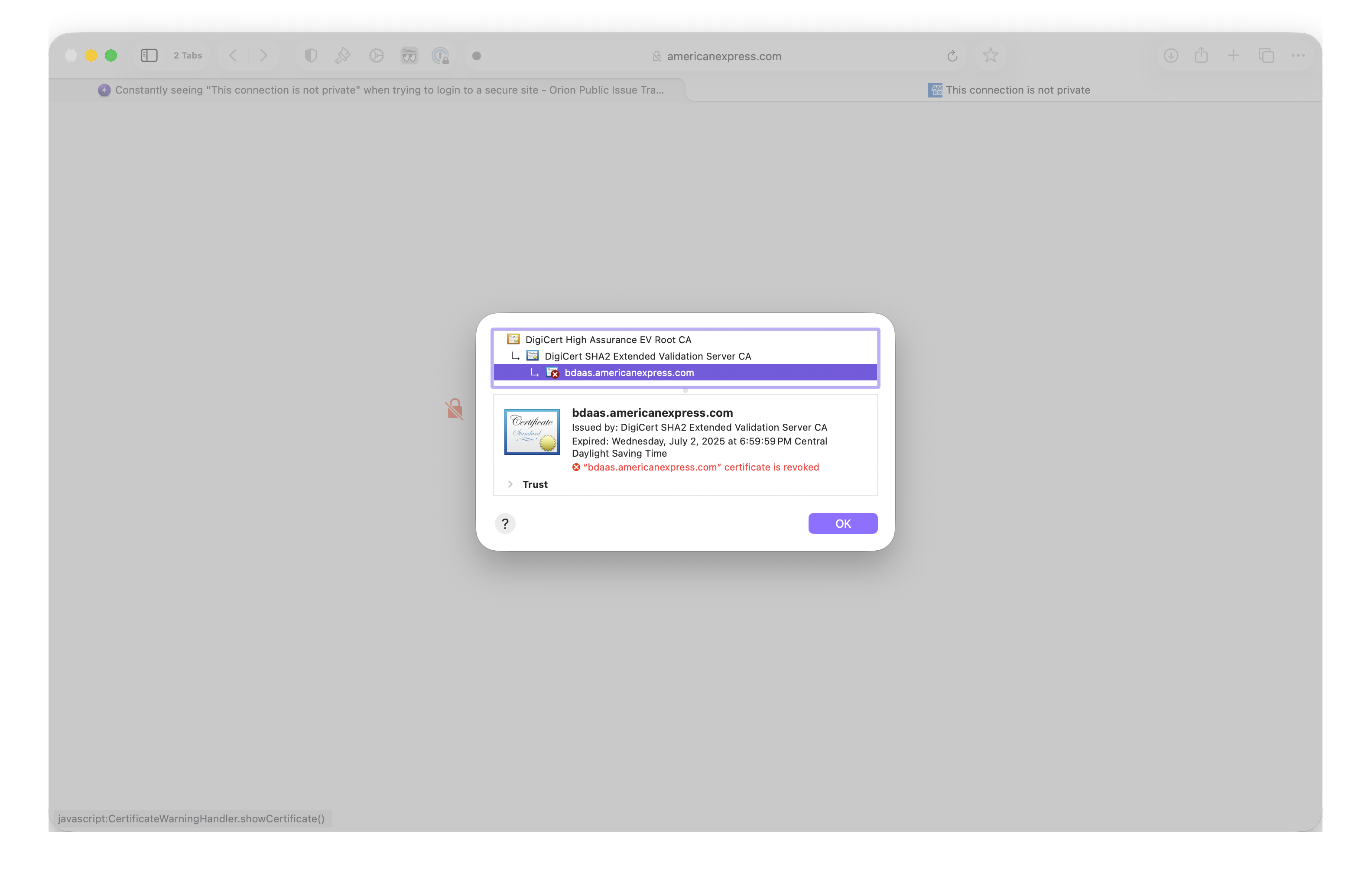Open the three-dots more menu

coord(1297,56)
